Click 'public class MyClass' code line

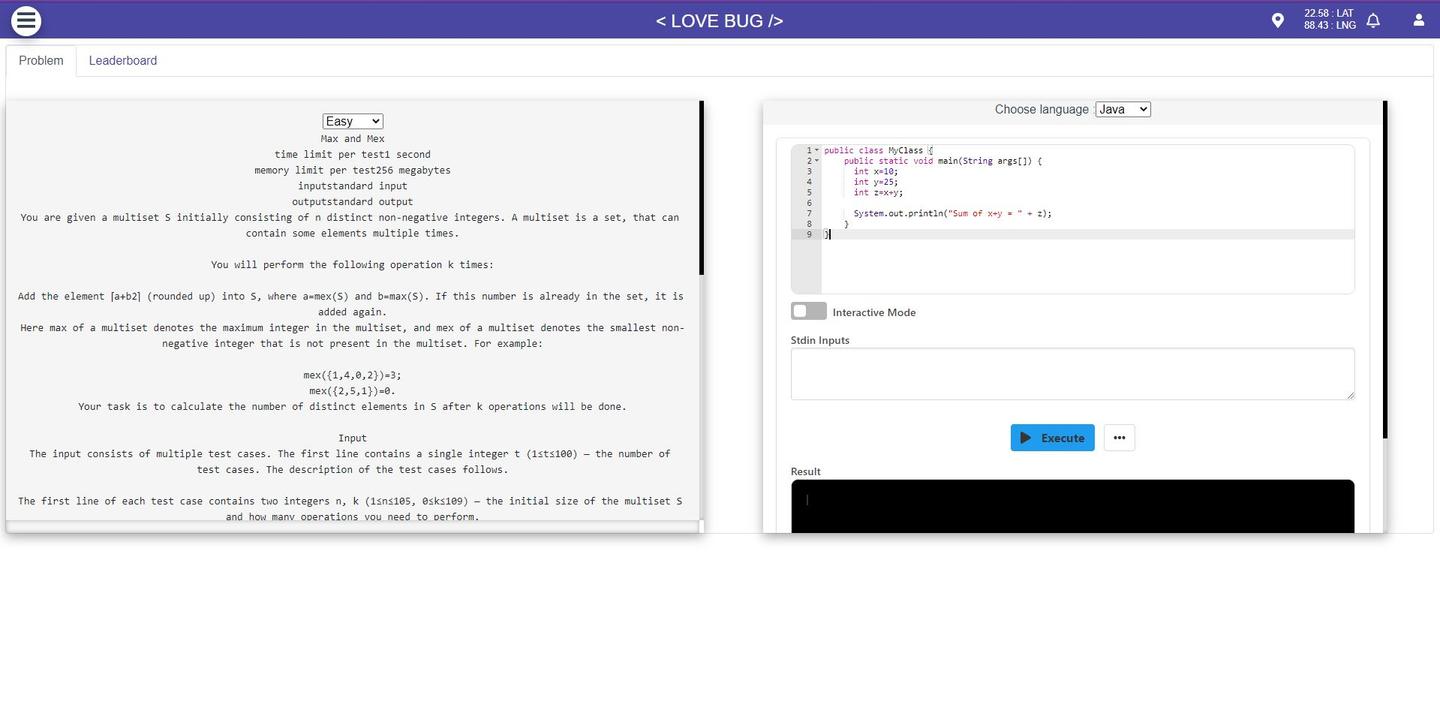[878, 150]
